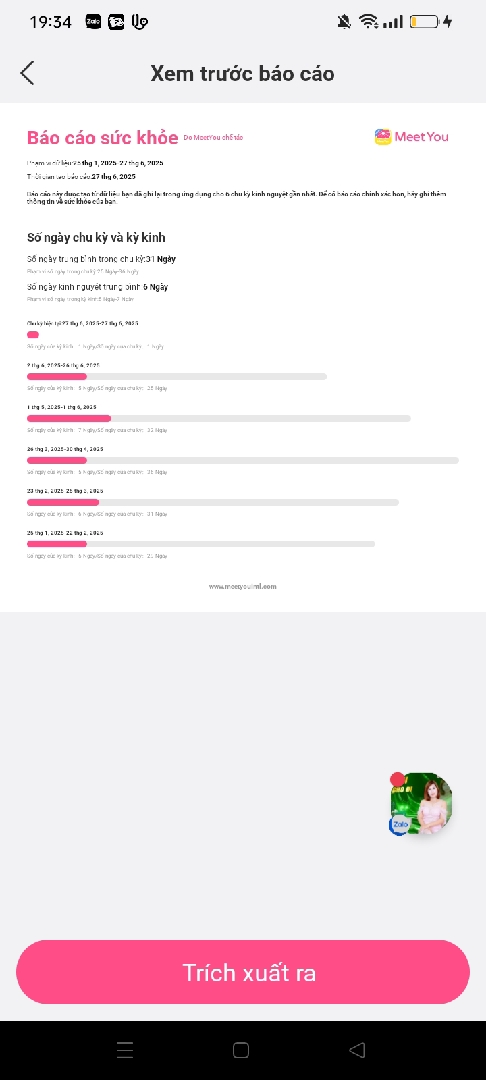Tap the MeetYou logo icon
Screen dimensions: 486x1080
(383, 136)
